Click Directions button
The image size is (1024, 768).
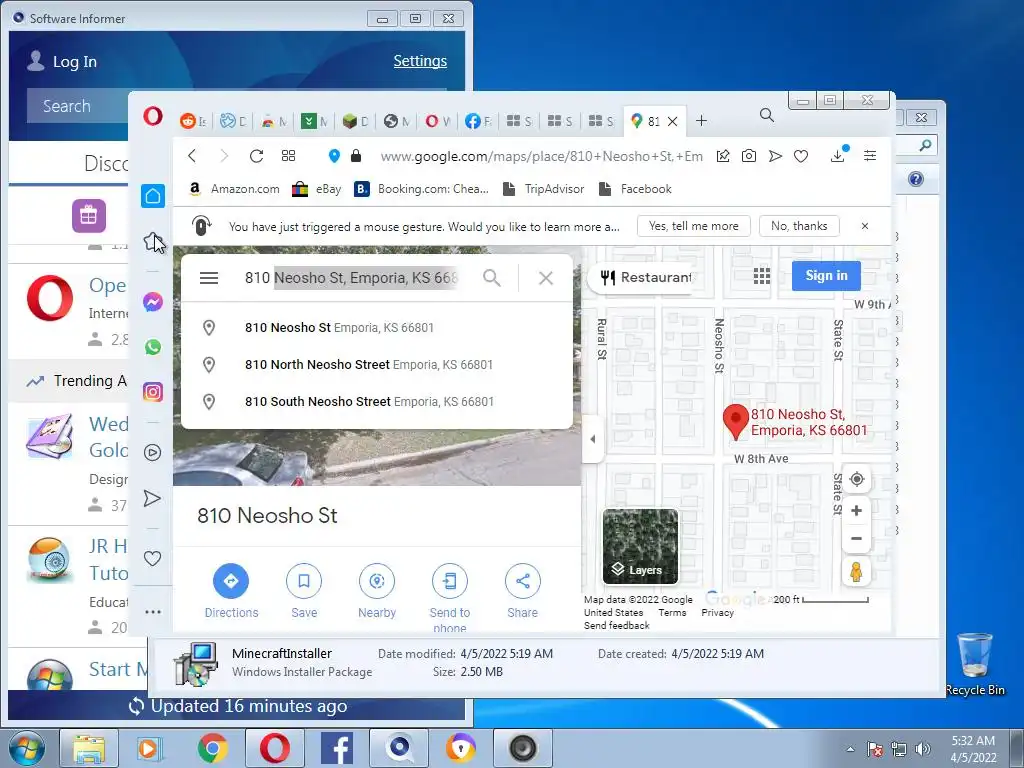coord(231,591)
